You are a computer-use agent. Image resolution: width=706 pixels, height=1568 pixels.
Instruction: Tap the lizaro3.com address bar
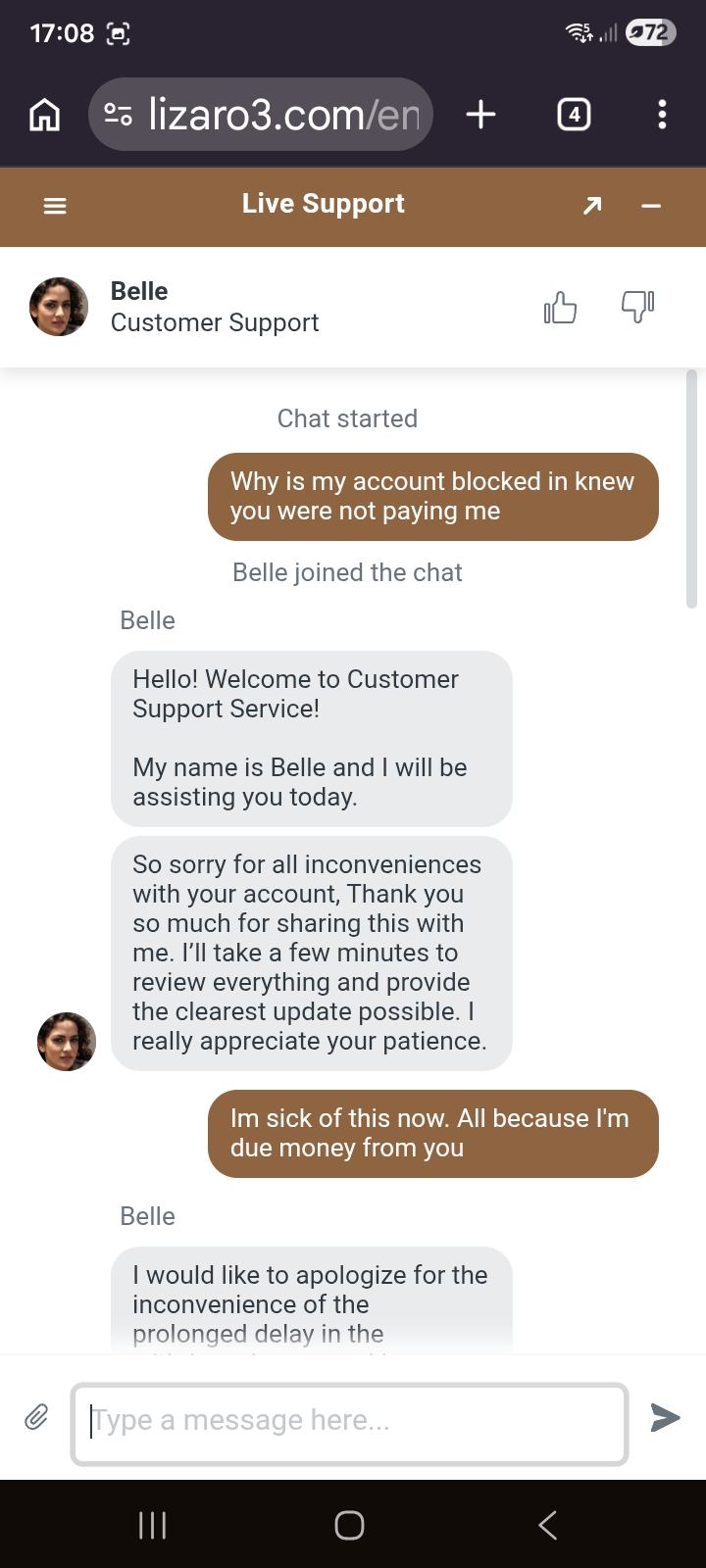[282, 115]
